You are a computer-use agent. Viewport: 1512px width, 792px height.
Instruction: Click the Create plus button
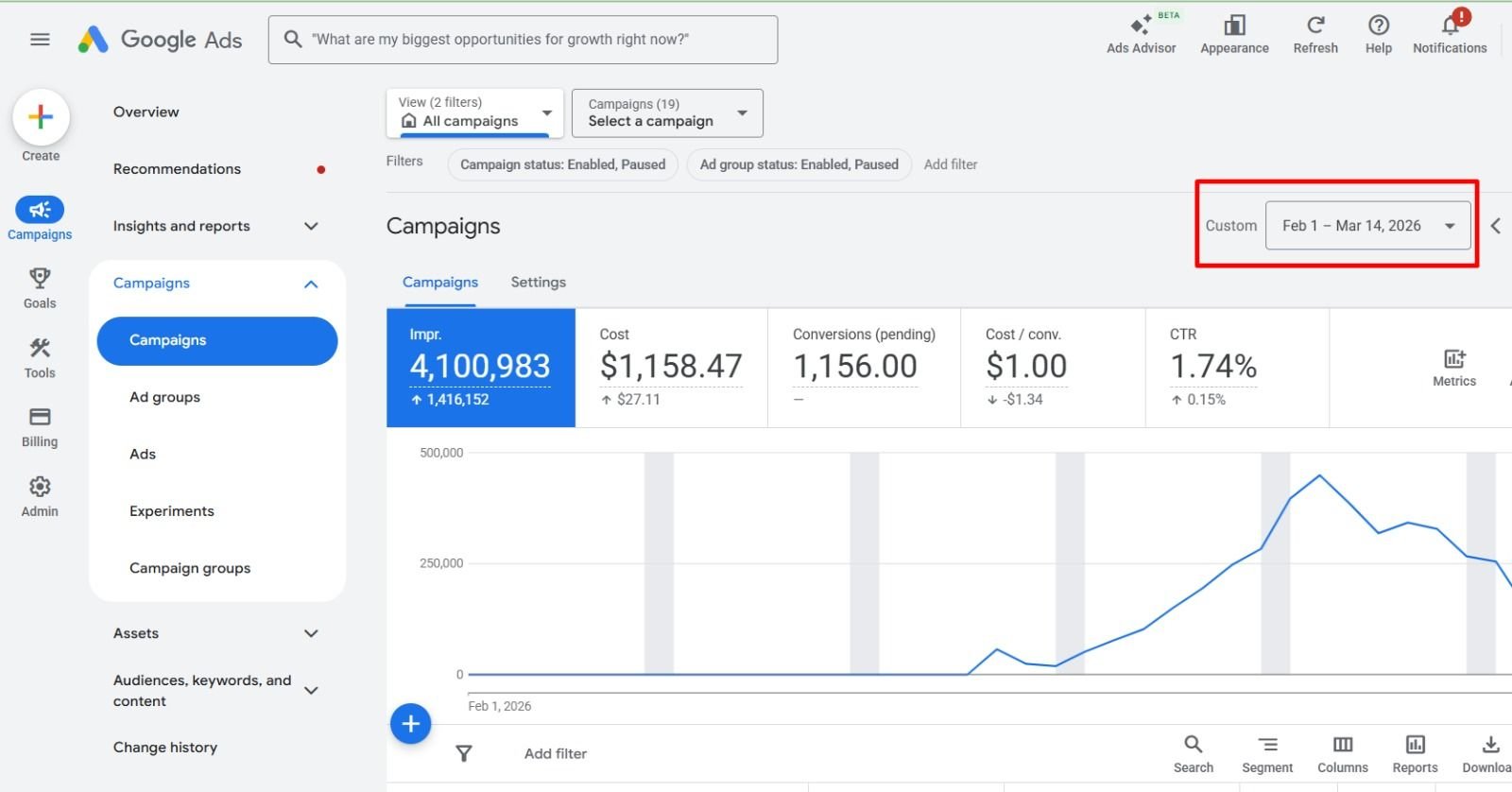coord(41,117)
